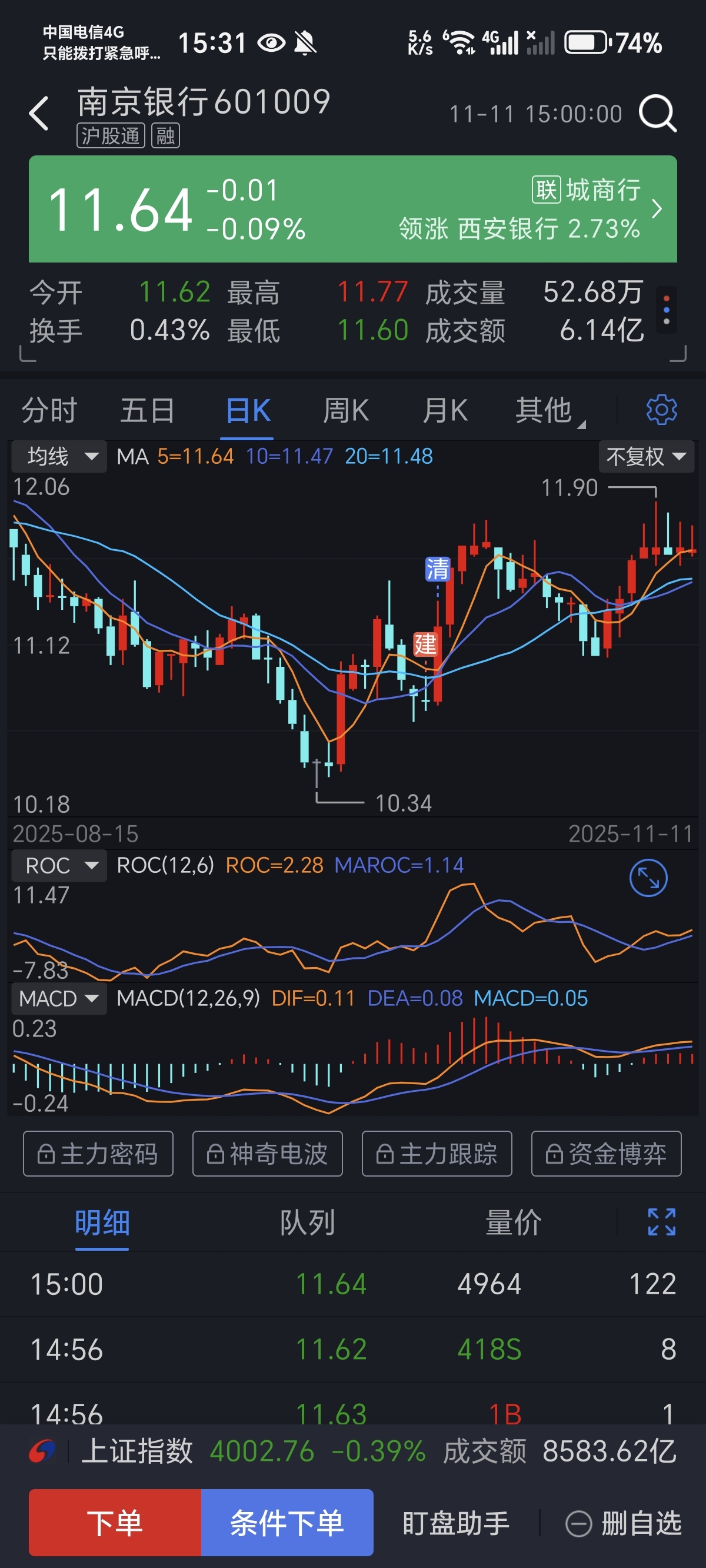706x1568 pixels.
Task: Unlock the 神奇电波 indicator
Action: (x=268, y=1154)
